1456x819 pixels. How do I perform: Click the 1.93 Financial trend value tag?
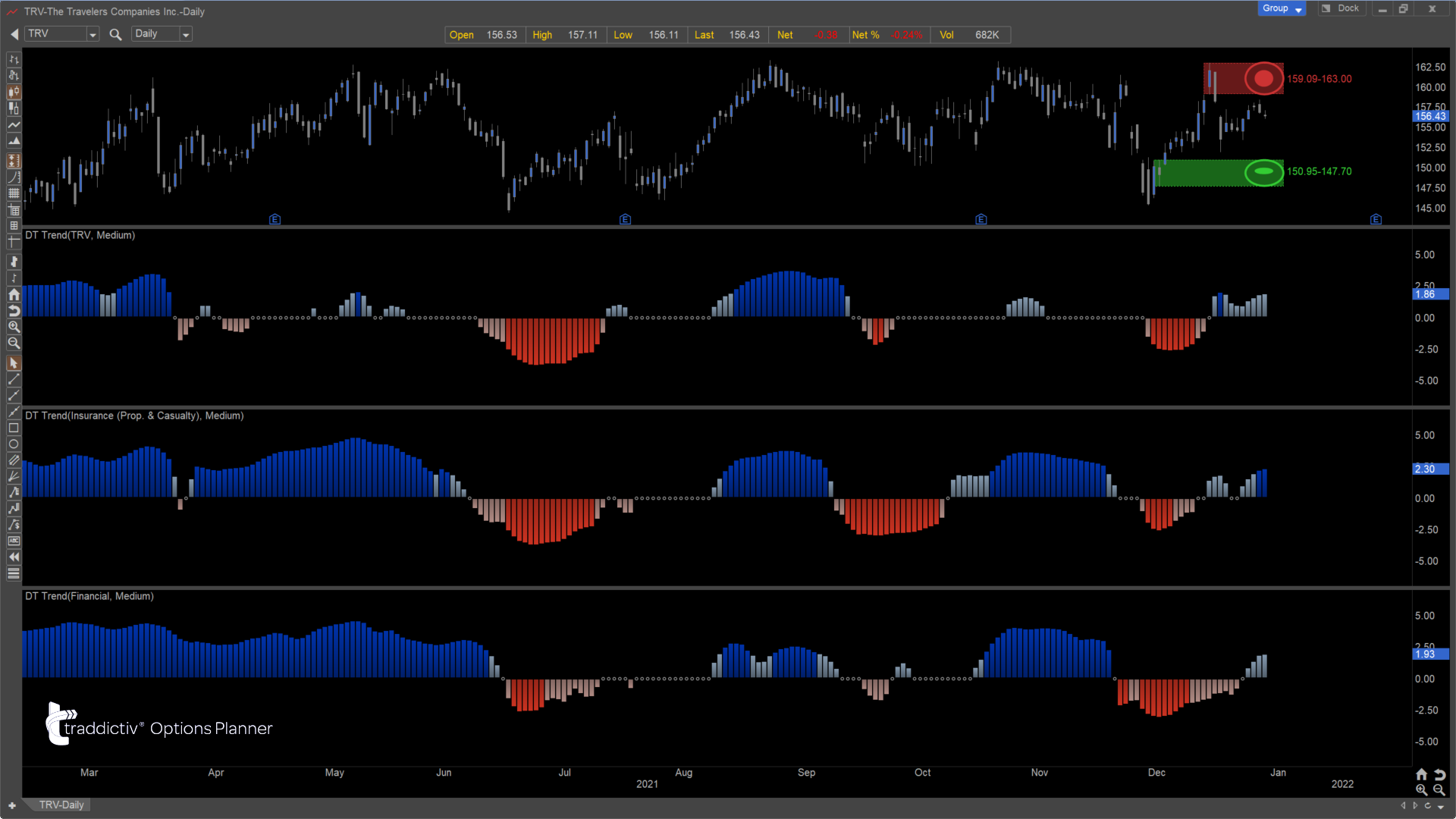tap(1431, 654)
